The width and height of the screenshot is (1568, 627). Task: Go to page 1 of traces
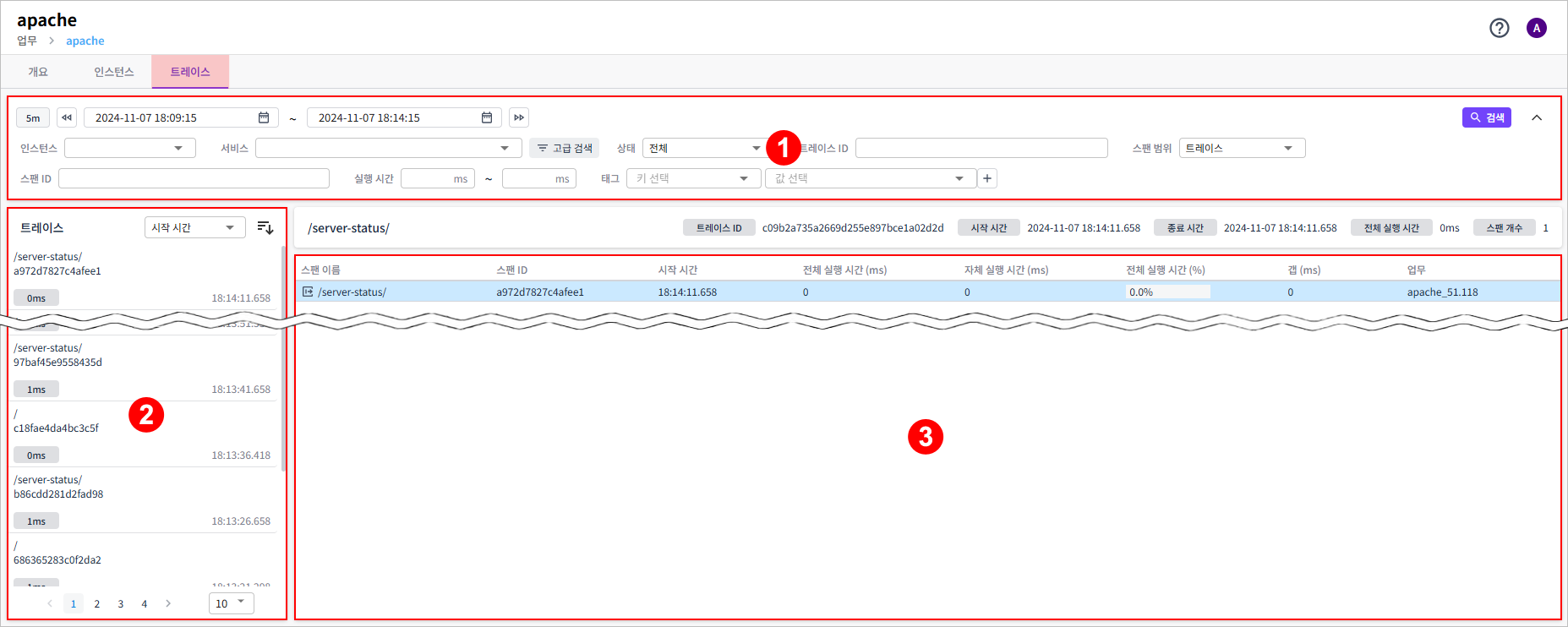[74, 603]
